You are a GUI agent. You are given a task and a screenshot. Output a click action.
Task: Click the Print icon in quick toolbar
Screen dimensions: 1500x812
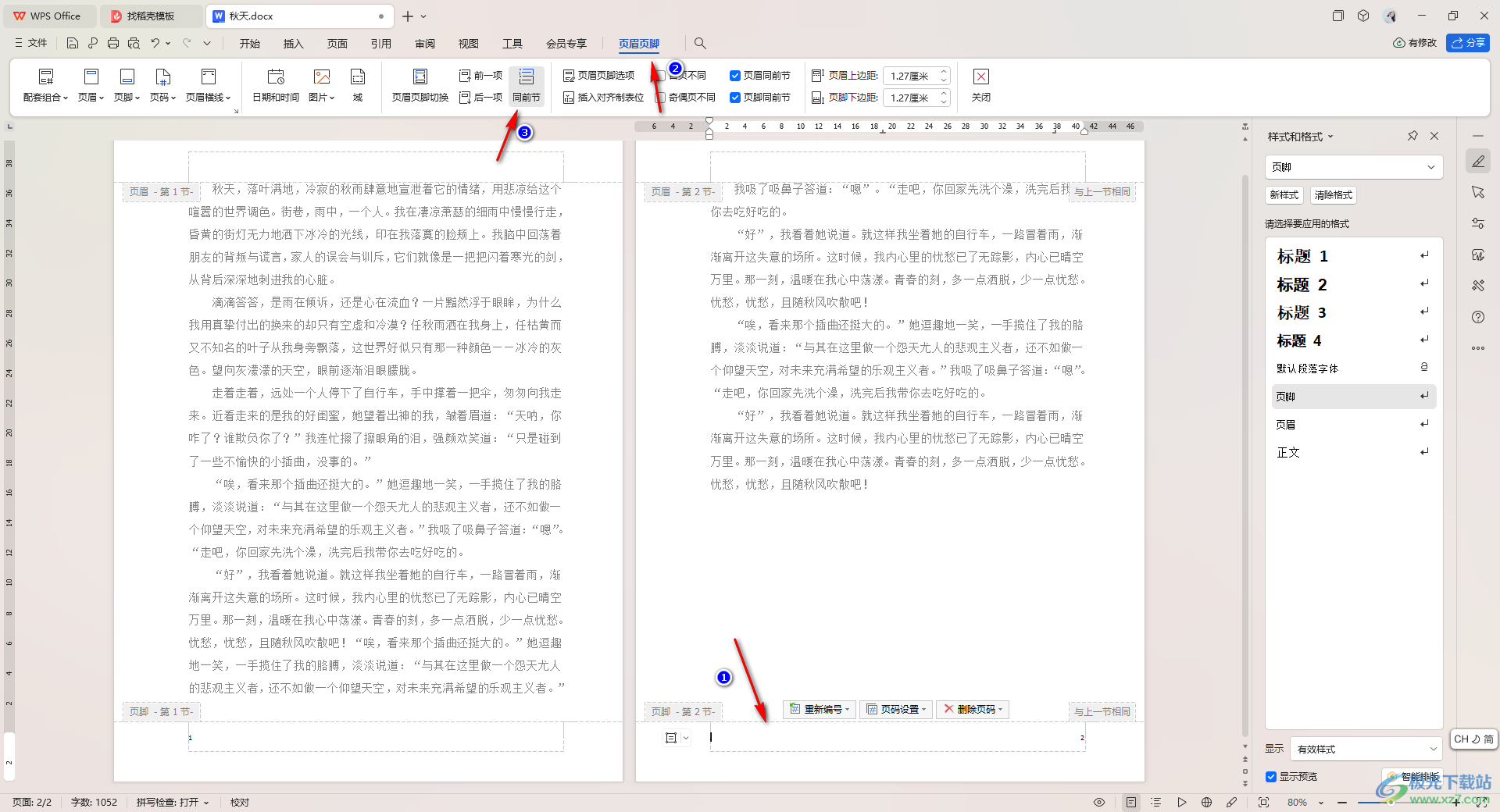(113, 43)
